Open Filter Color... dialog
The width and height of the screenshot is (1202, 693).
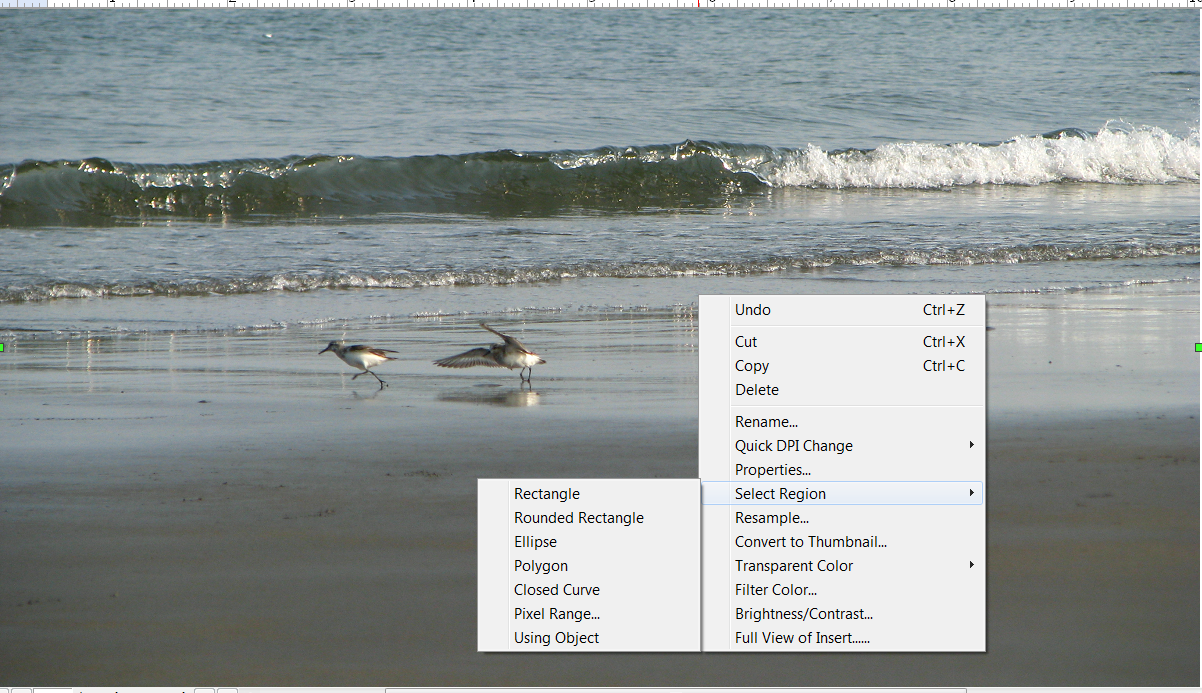[x=842, y=590]
